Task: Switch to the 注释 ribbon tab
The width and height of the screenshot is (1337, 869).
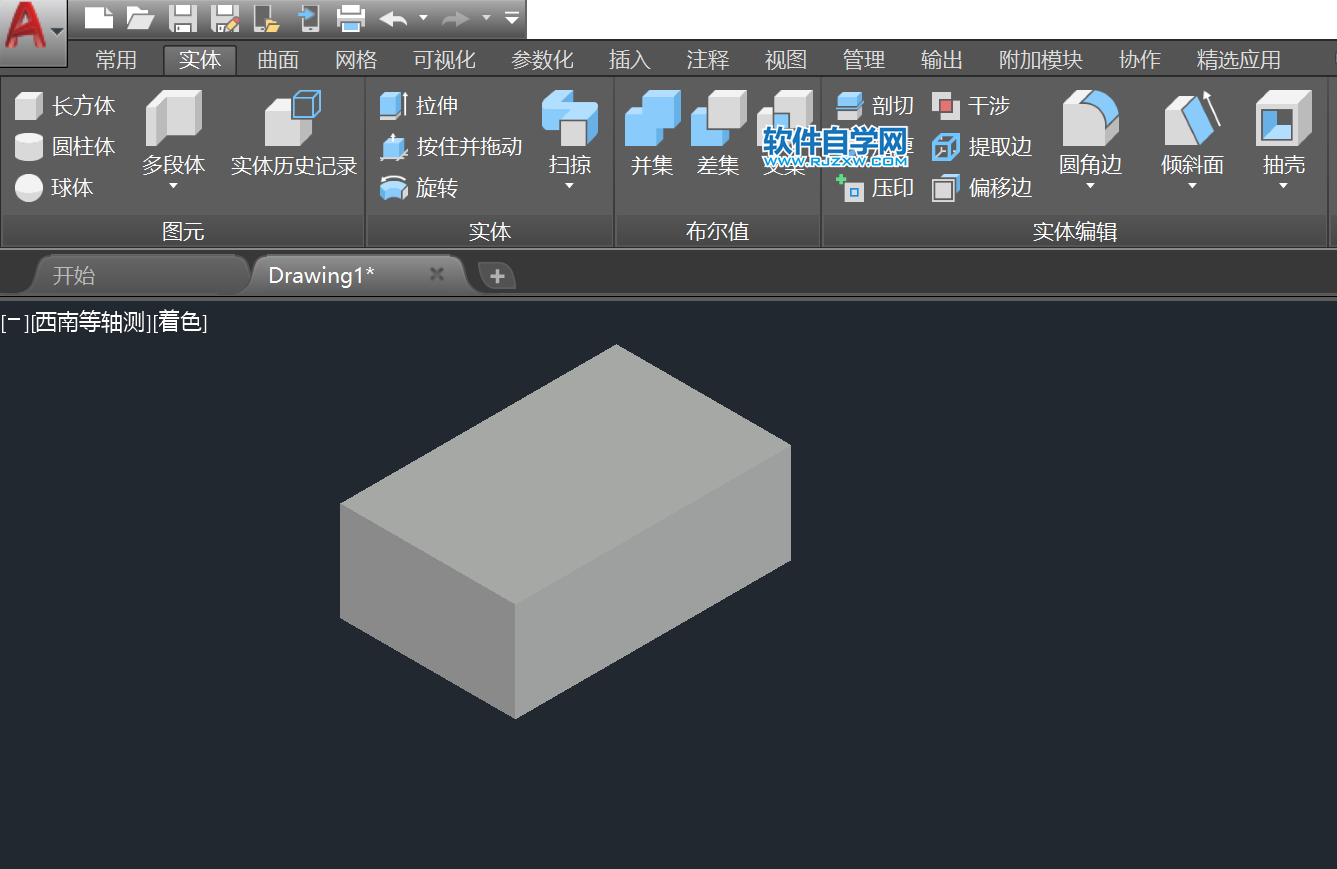Action: [708, 60]
